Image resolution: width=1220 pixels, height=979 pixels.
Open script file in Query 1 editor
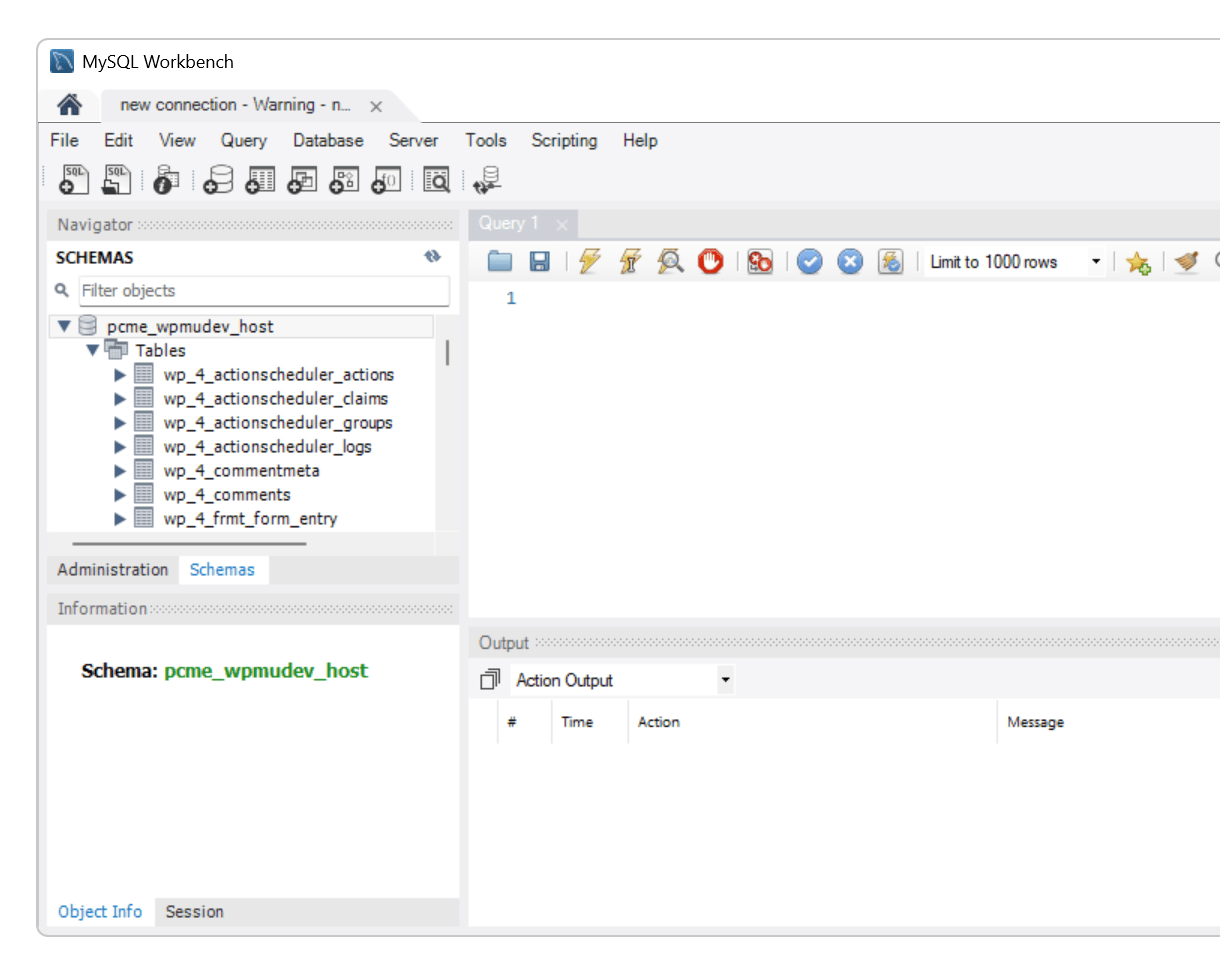tap(500, 262)
